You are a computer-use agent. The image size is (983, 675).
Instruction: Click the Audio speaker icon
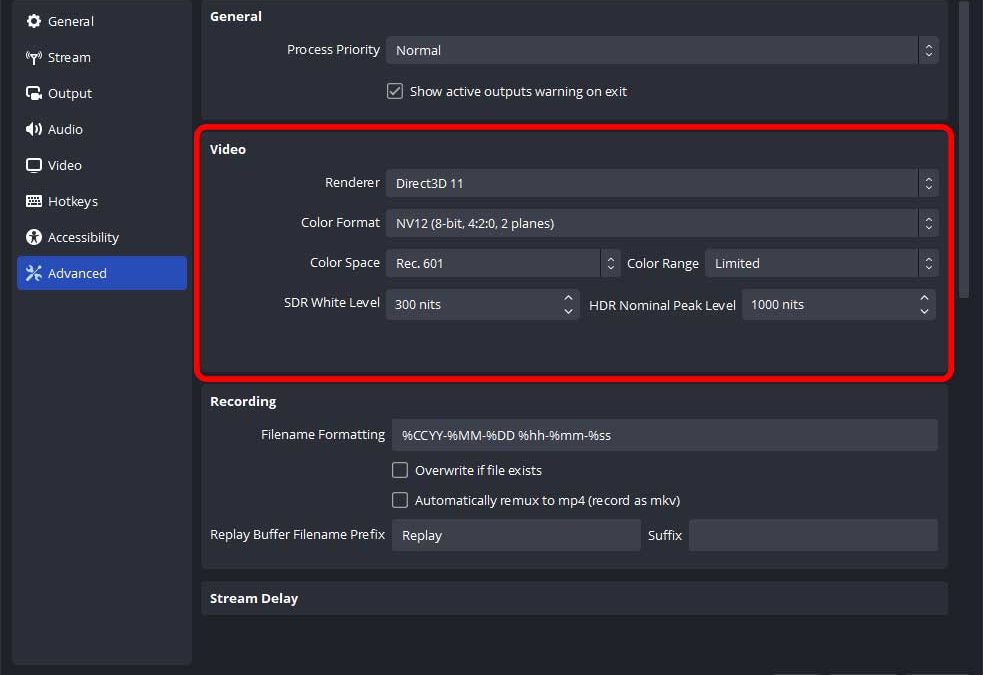click(x=34, y=129)
